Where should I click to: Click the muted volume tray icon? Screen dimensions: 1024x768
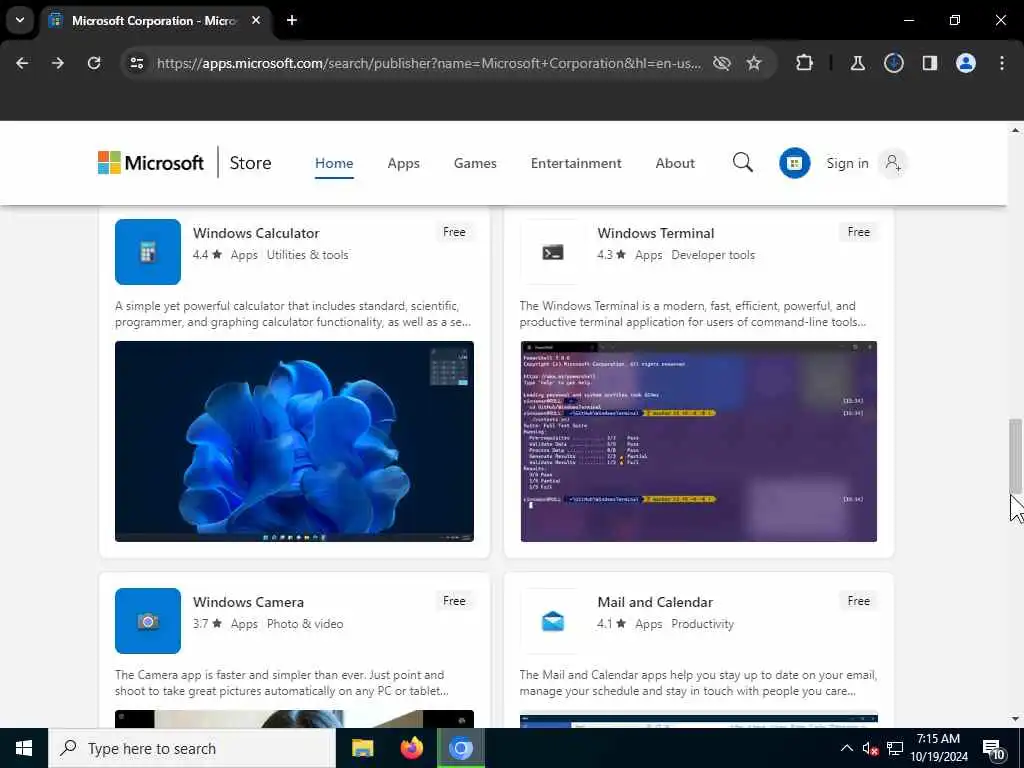[870, 748]
